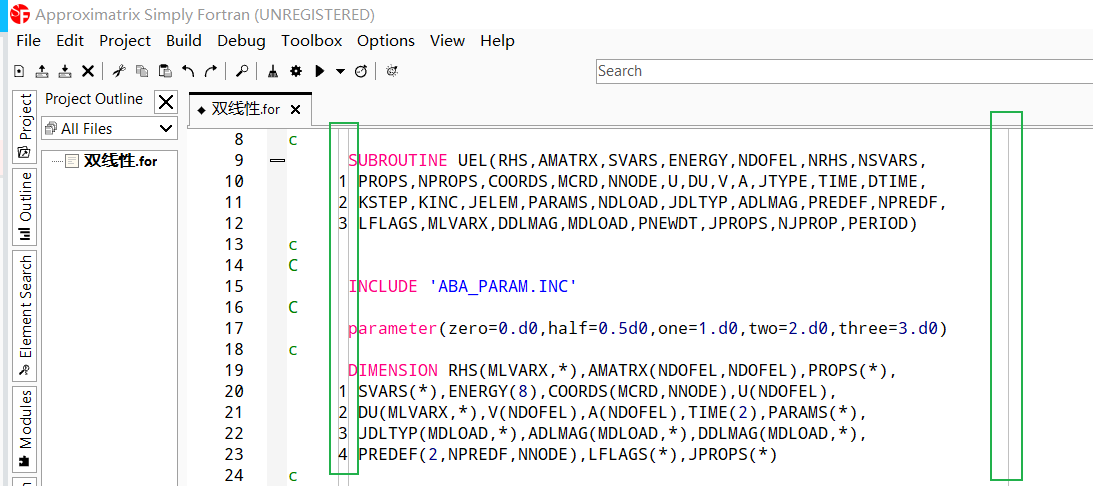The height and width of the screenshot is (486, 1093).
Task: Click the stopwatch profiler icon
Action: [x=361, y=70]
